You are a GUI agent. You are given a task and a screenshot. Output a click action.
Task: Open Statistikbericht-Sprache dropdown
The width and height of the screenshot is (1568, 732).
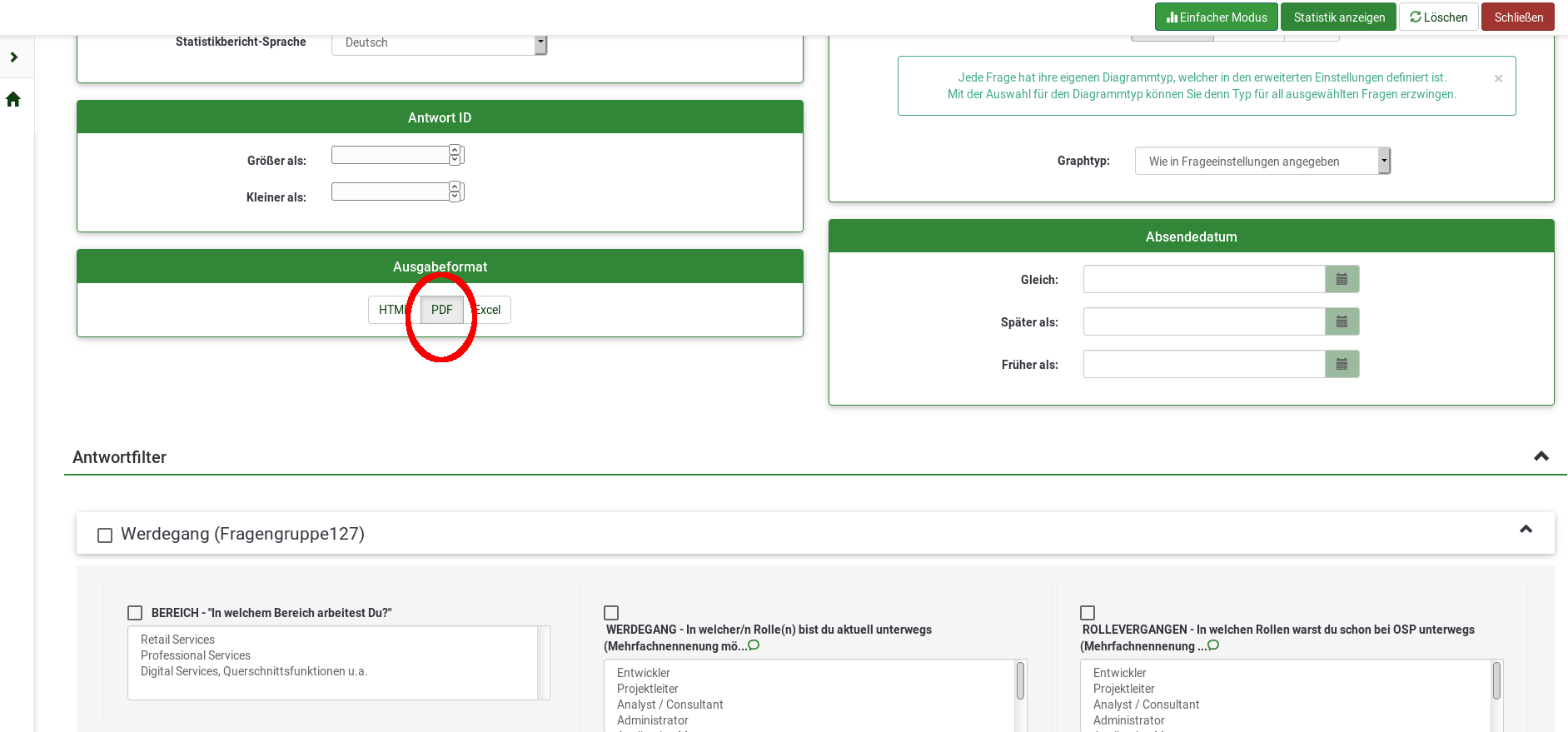(439, 42)
